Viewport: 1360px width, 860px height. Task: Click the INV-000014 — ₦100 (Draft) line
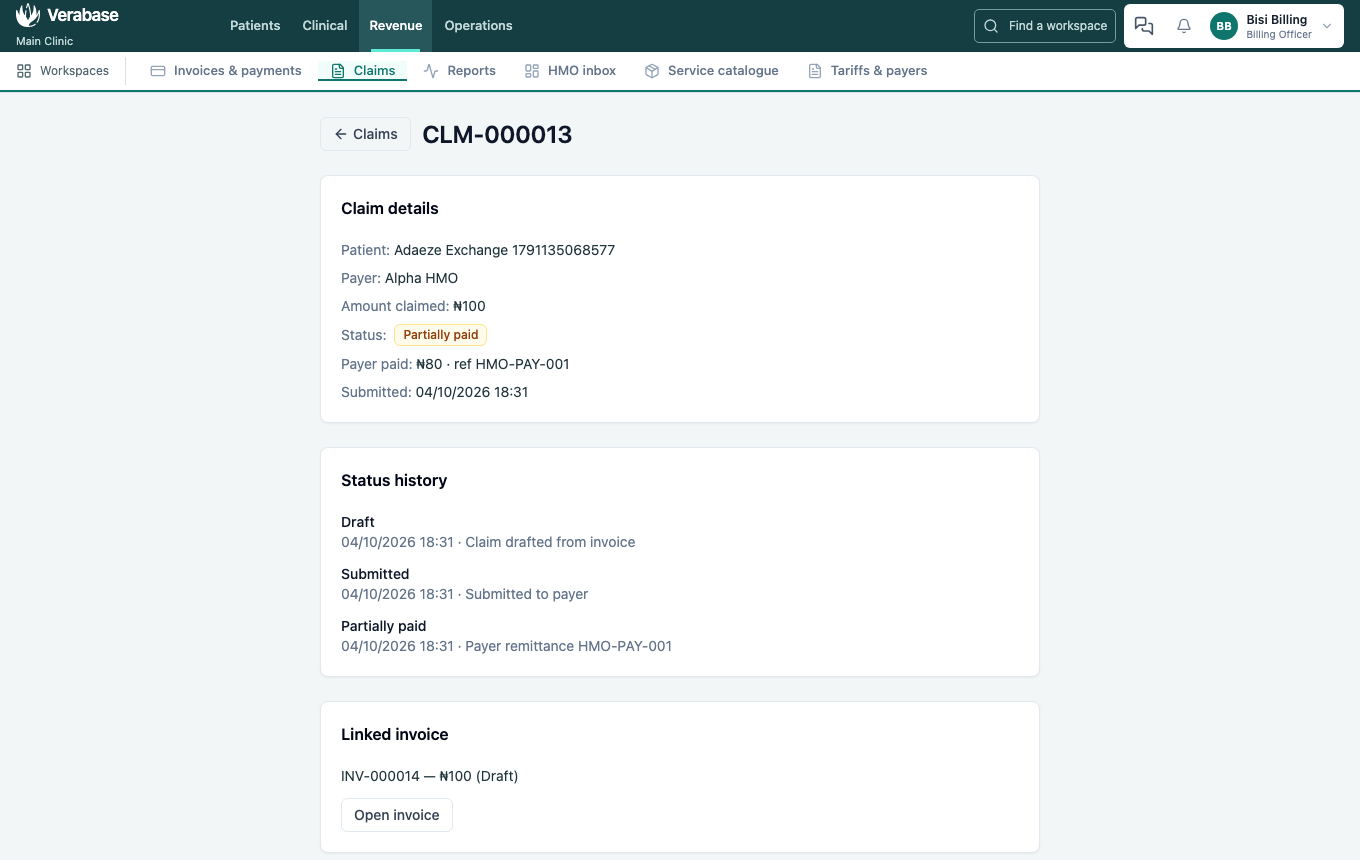[x=430, y=776]
